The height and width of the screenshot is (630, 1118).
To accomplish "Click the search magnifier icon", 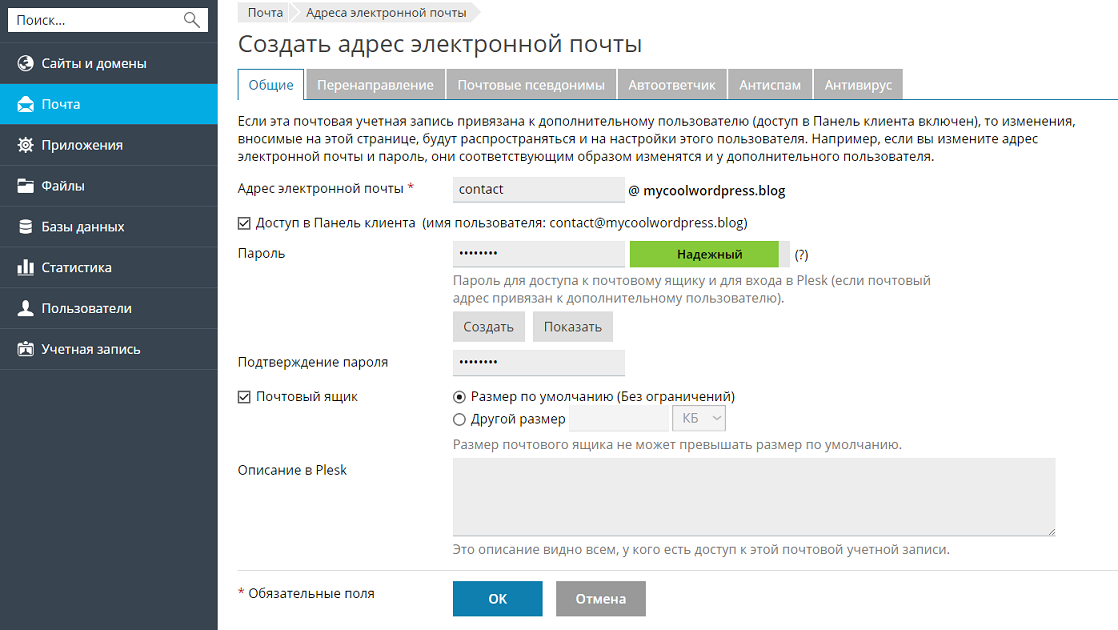I will click(191, 19).
